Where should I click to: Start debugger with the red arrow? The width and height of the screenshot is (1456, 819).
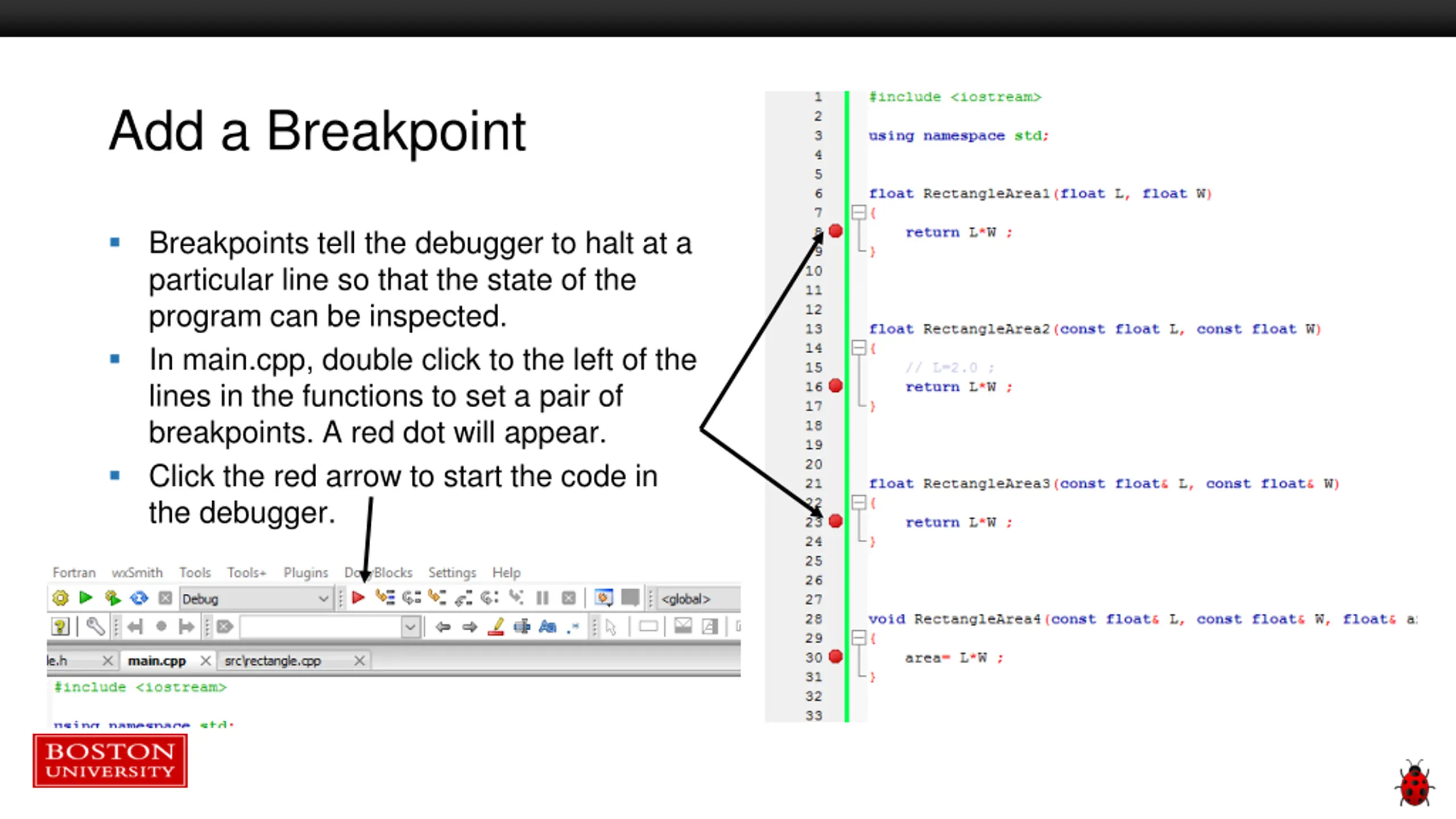358,598
